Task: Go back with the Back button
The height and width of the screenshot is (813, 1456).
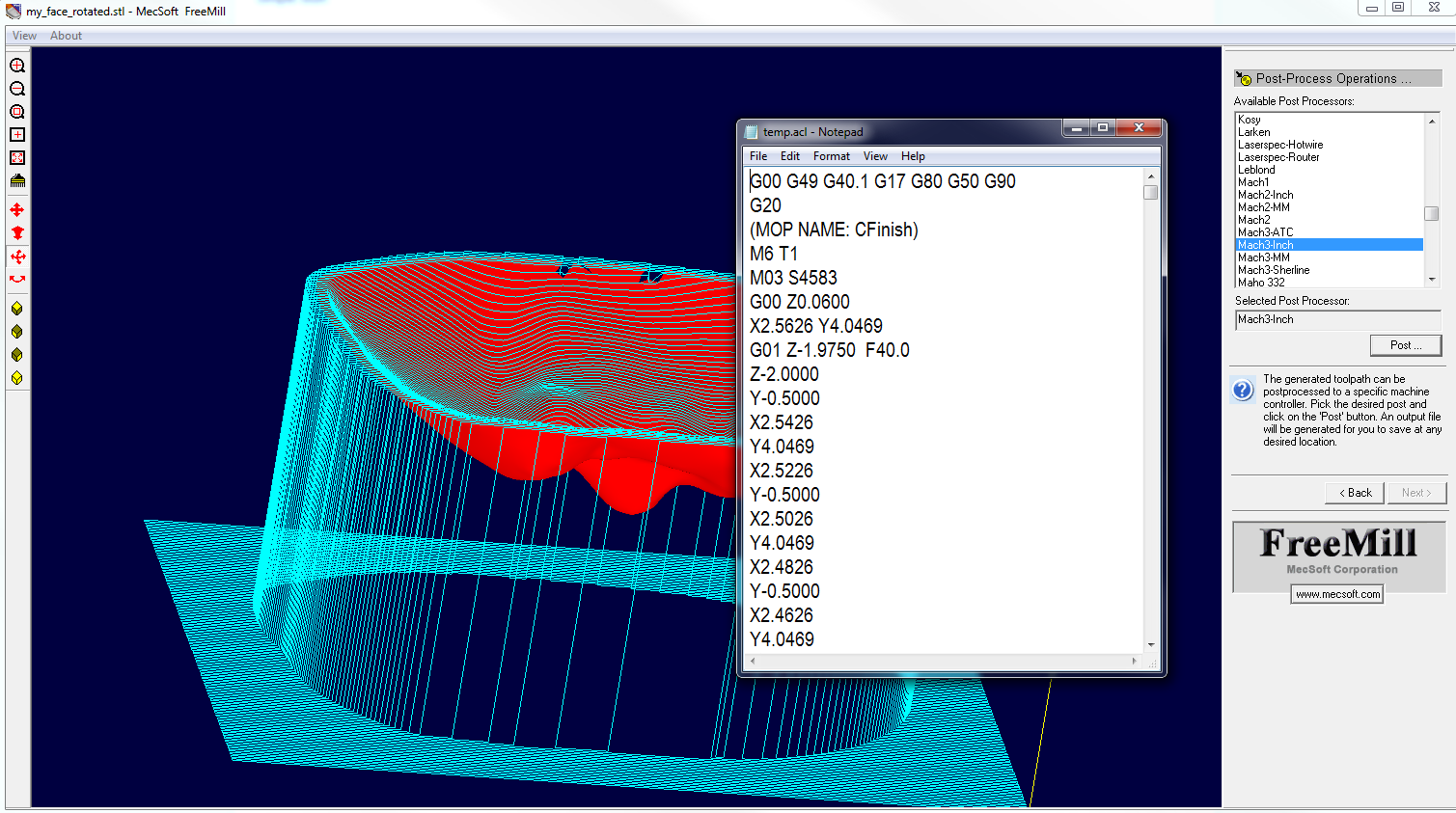Action: 1355,493
